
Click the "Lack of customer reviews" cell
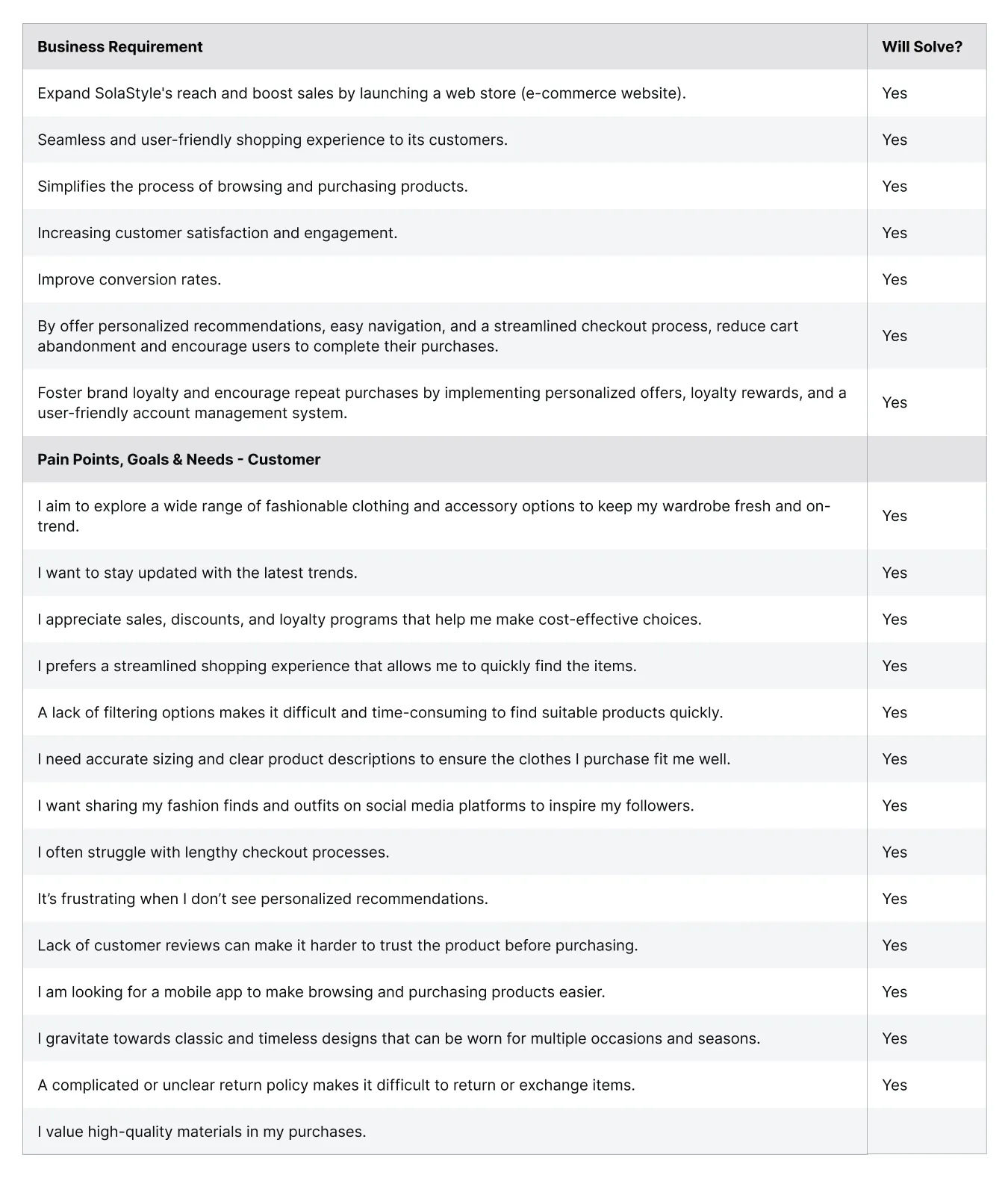tap(337, 946)
